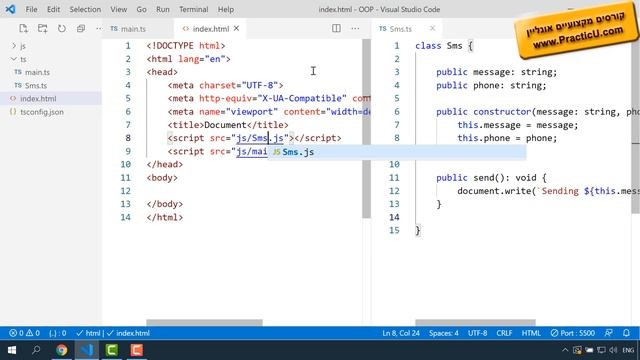The image size is (640, 360).
Task: Switch to the main.ts tab
Action: coord(133,29)
